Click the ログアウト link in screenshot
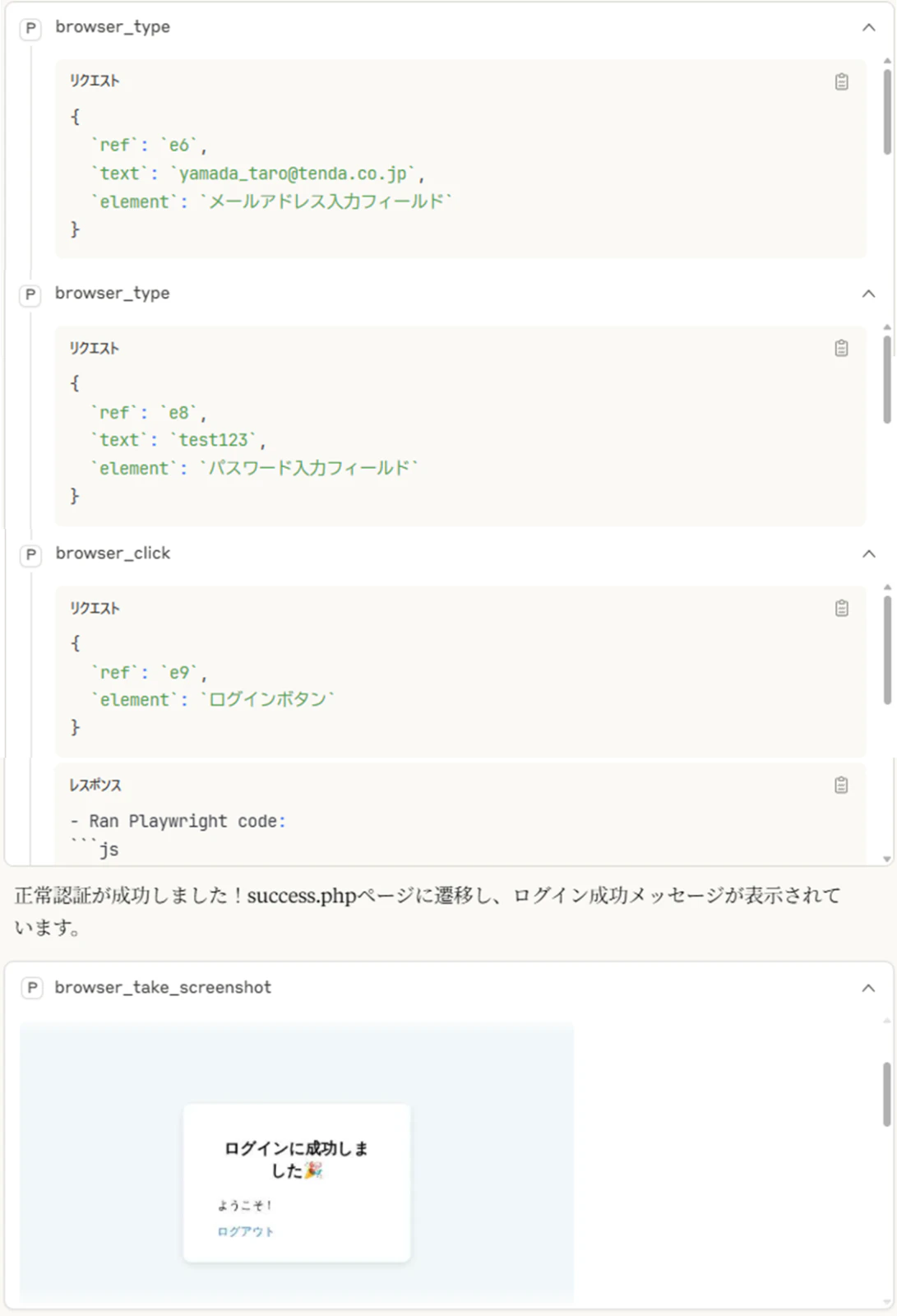897x1316 pixels. coord(245,1231)
